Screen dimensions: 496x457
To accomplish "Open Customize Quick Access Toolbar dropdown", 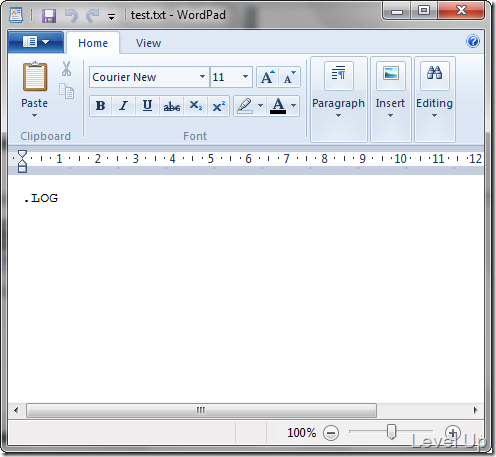I will click(111, 16).
